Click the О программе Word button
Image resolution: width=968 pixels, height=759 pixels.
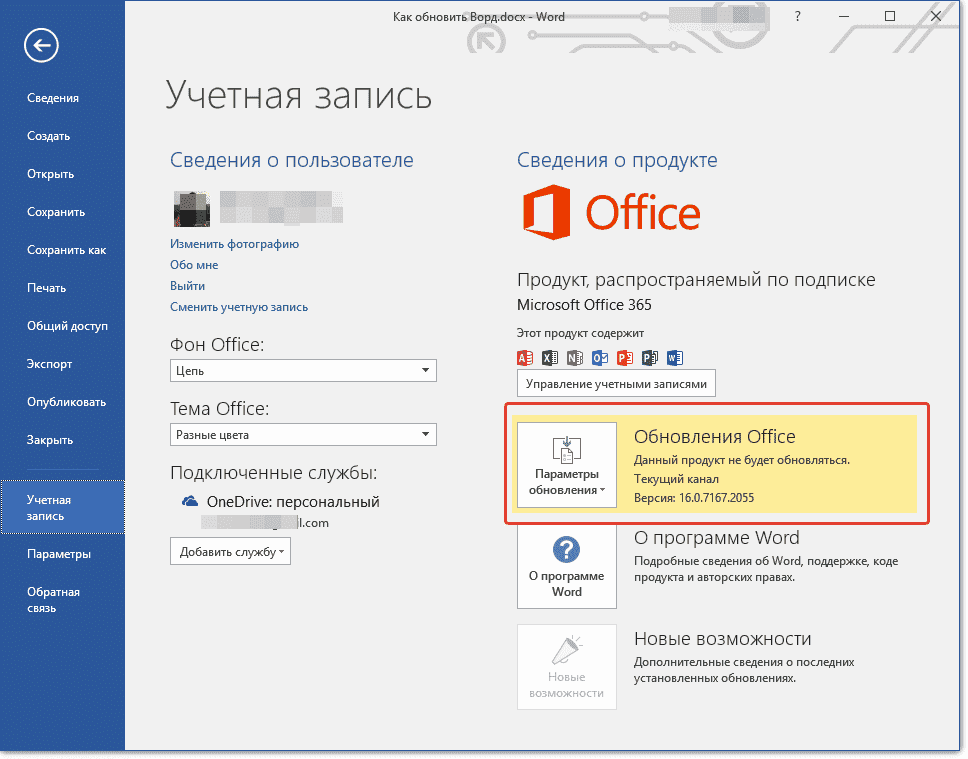click(567, 566)
